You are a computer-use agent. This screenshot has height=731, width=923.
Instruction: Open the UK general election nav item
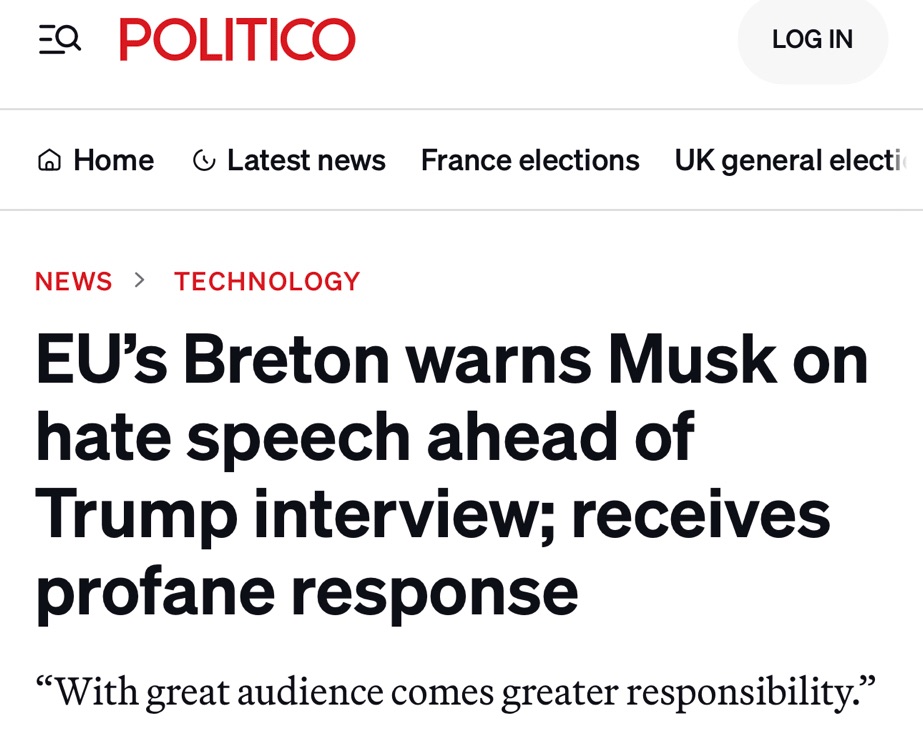[795, 160]
